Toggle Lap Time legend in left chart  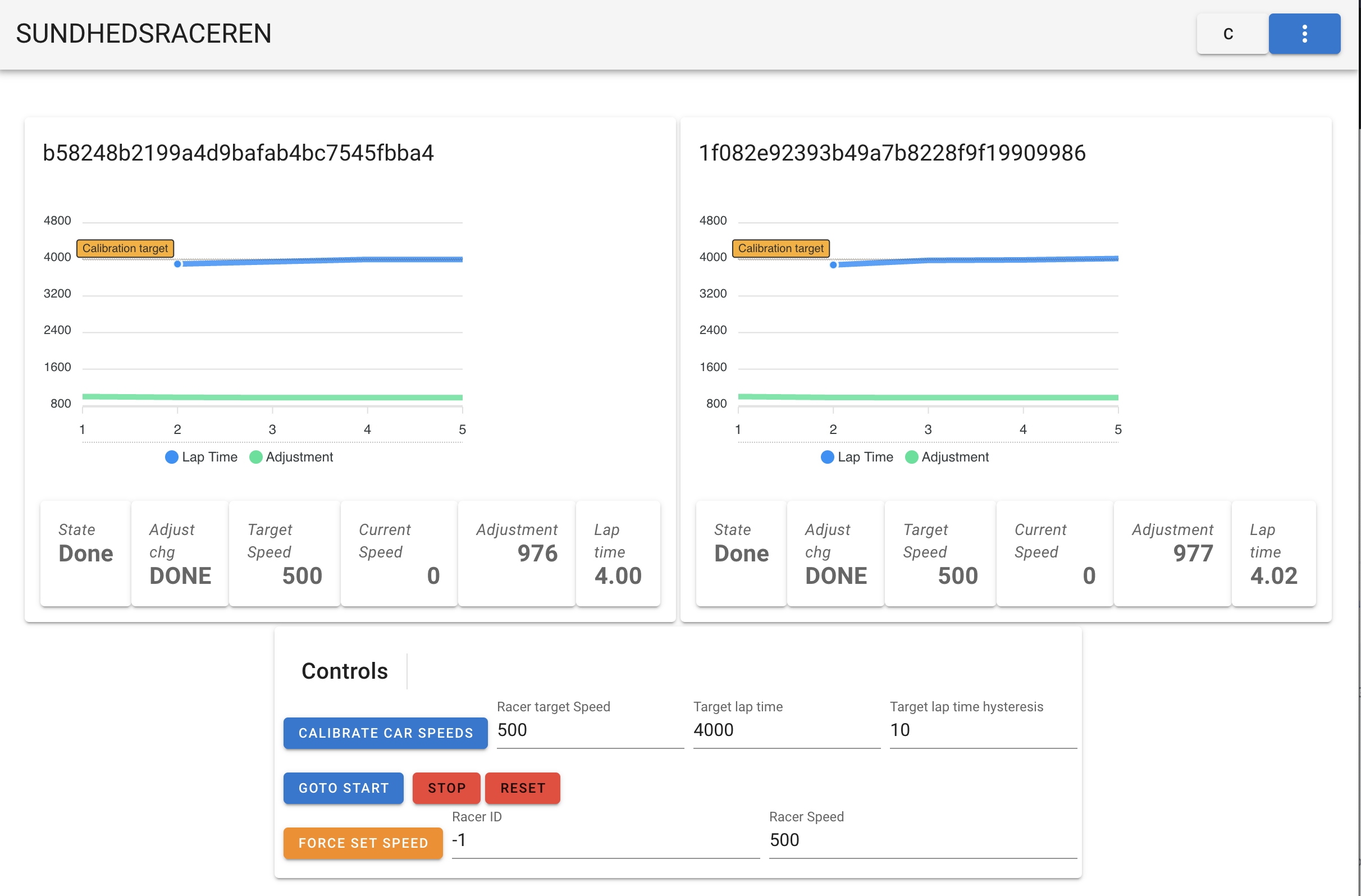click(x=202, y=457)
